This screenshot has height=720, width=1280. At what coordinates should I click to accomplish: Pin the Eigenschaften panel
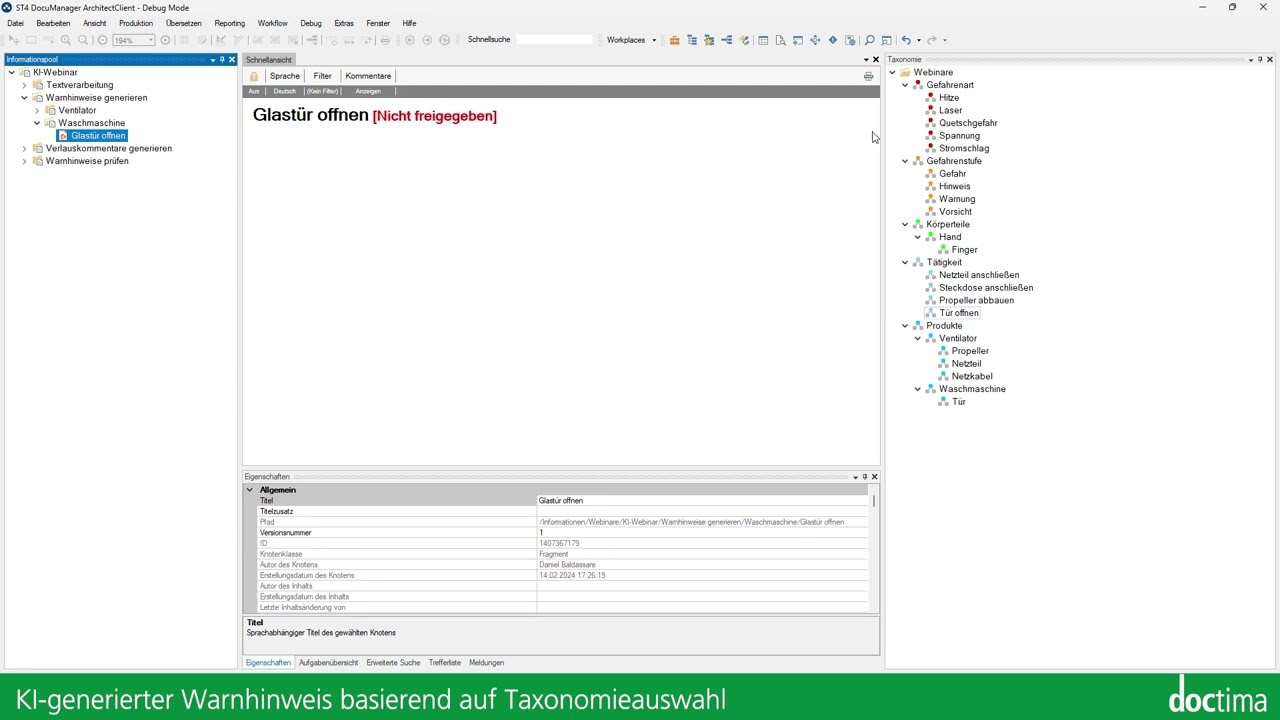click(x=864, y=477)
